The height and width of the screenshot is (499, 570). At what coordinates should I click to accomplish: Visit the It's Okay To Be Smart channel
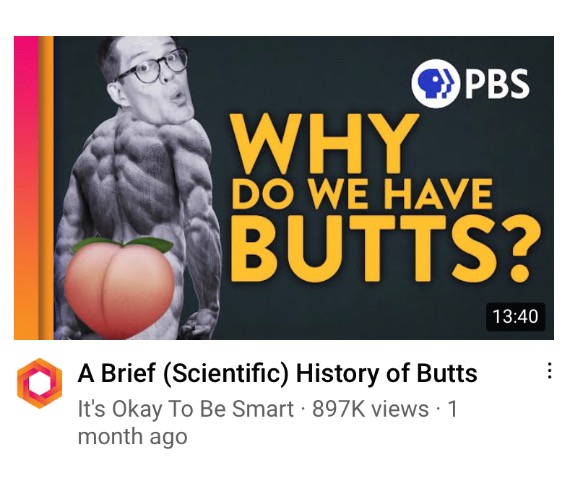tap(186, 409)
